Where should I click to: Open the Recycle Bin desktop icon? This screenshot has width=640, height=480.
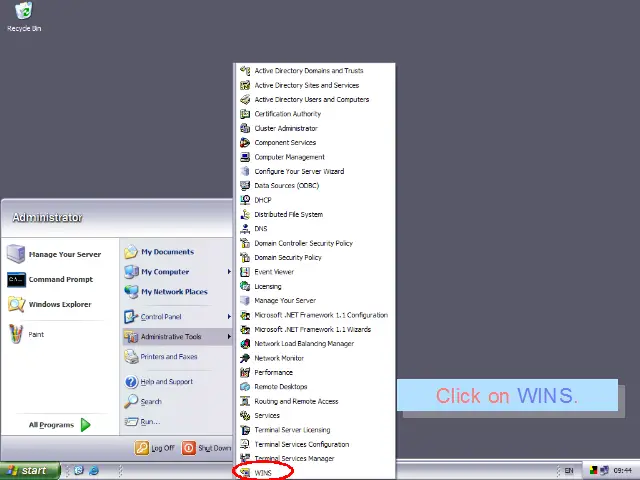(24, 17)
